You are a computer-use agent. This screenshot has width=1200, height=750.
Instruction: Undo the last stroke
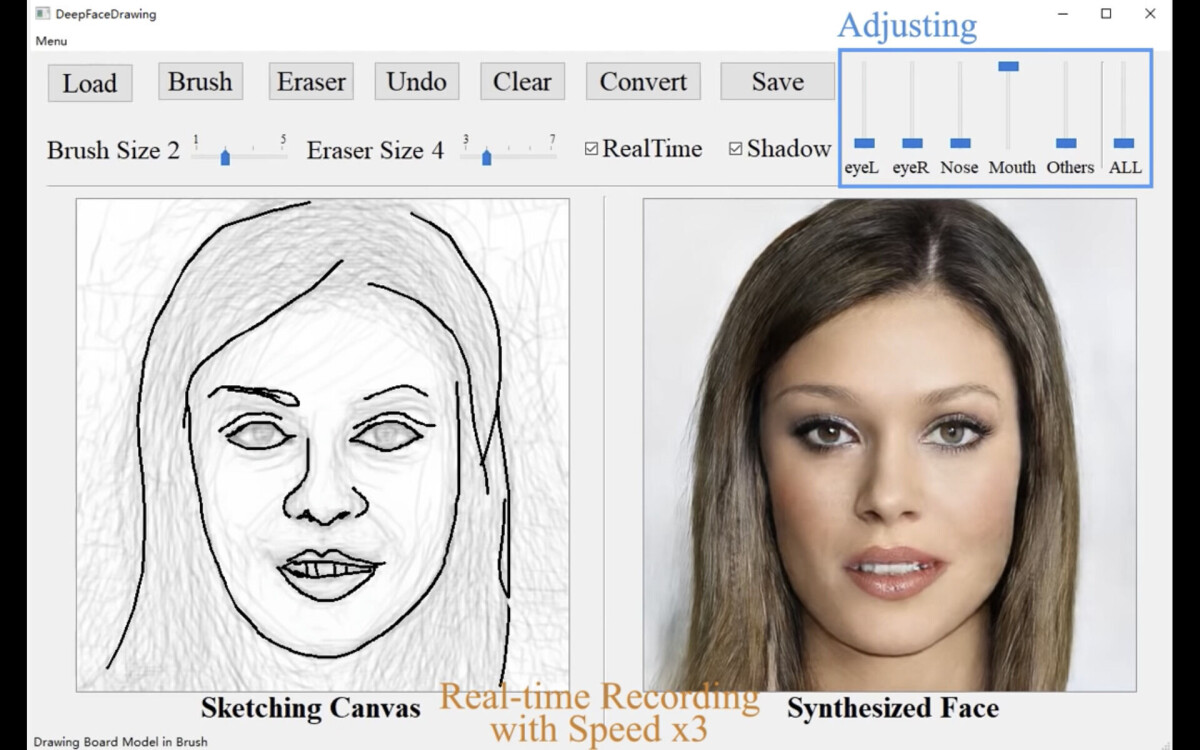coord(416,81)
